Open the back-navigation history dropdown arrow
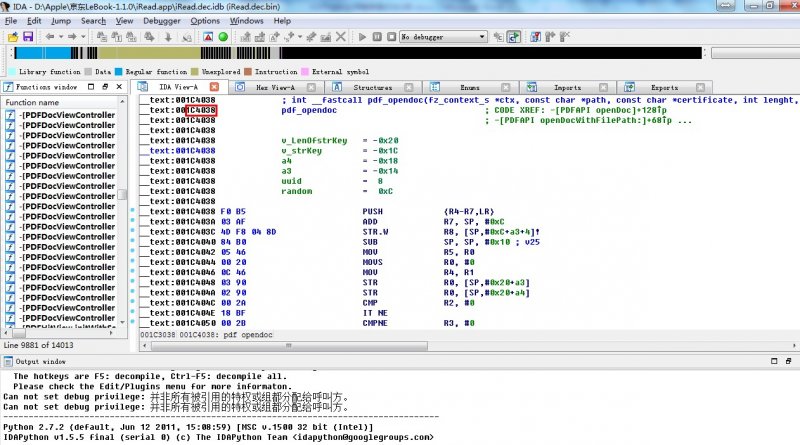 click(61, 37)
